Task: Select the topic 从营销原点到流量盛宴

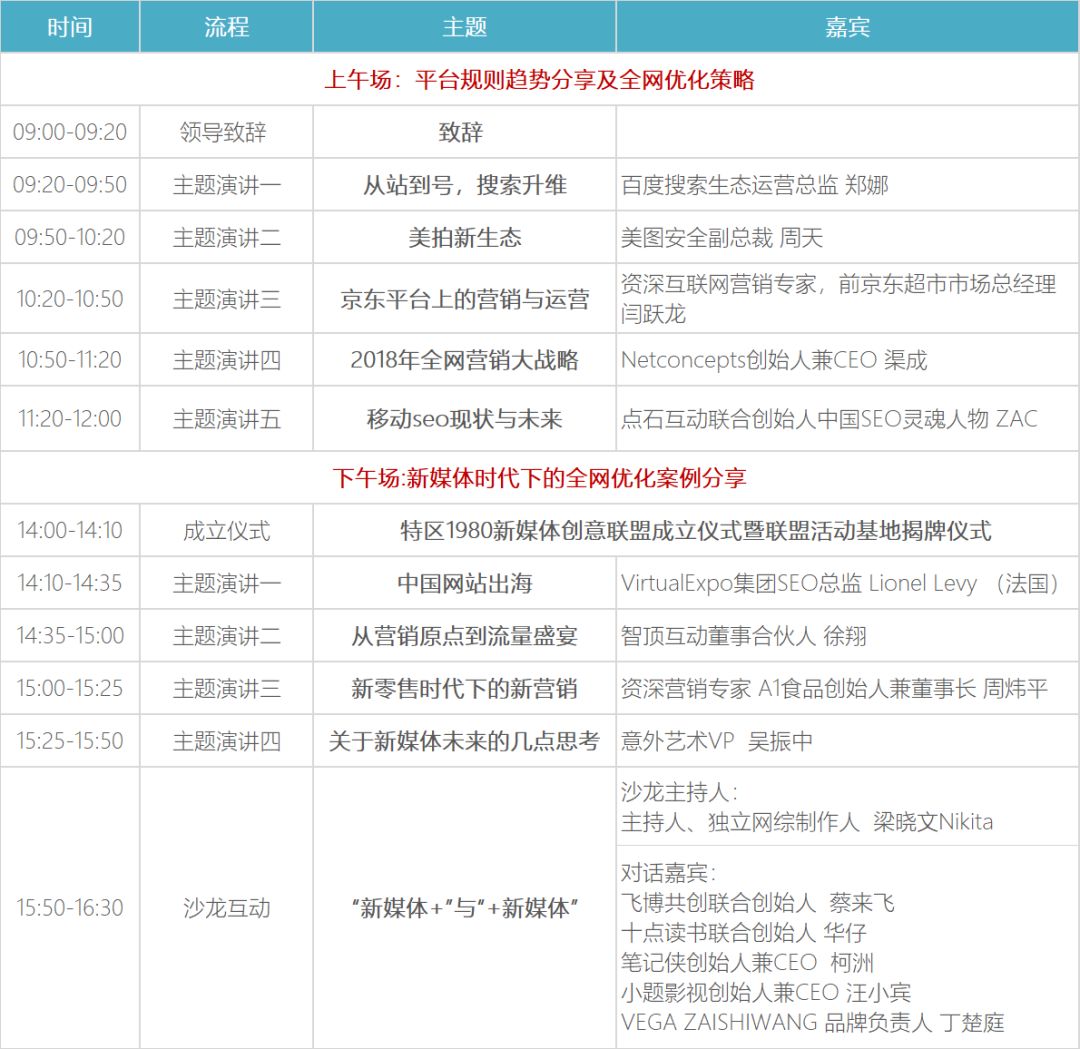Action: click(x=464, y=635)
